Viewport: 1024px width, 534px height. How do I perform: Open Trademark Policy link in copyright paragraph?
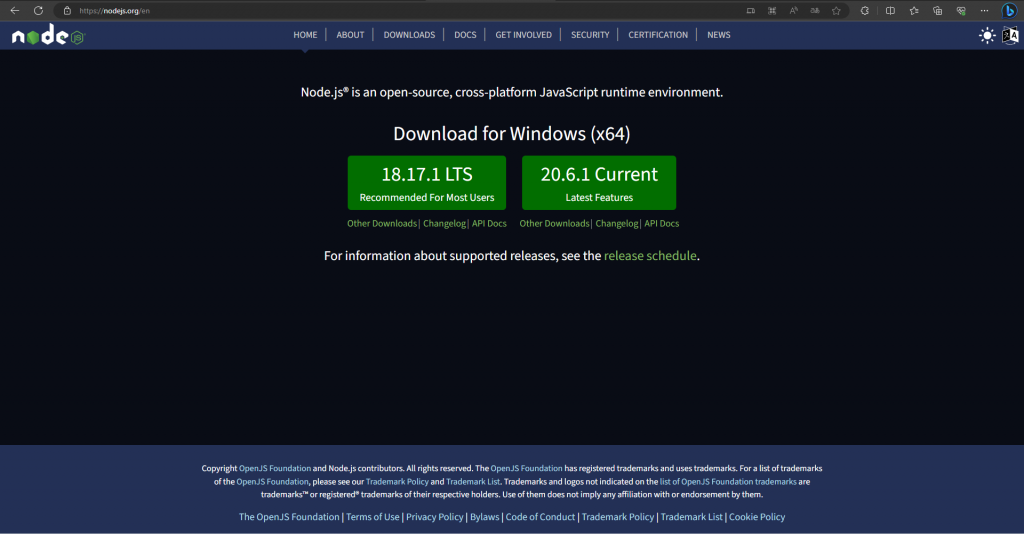coord(397,481)
